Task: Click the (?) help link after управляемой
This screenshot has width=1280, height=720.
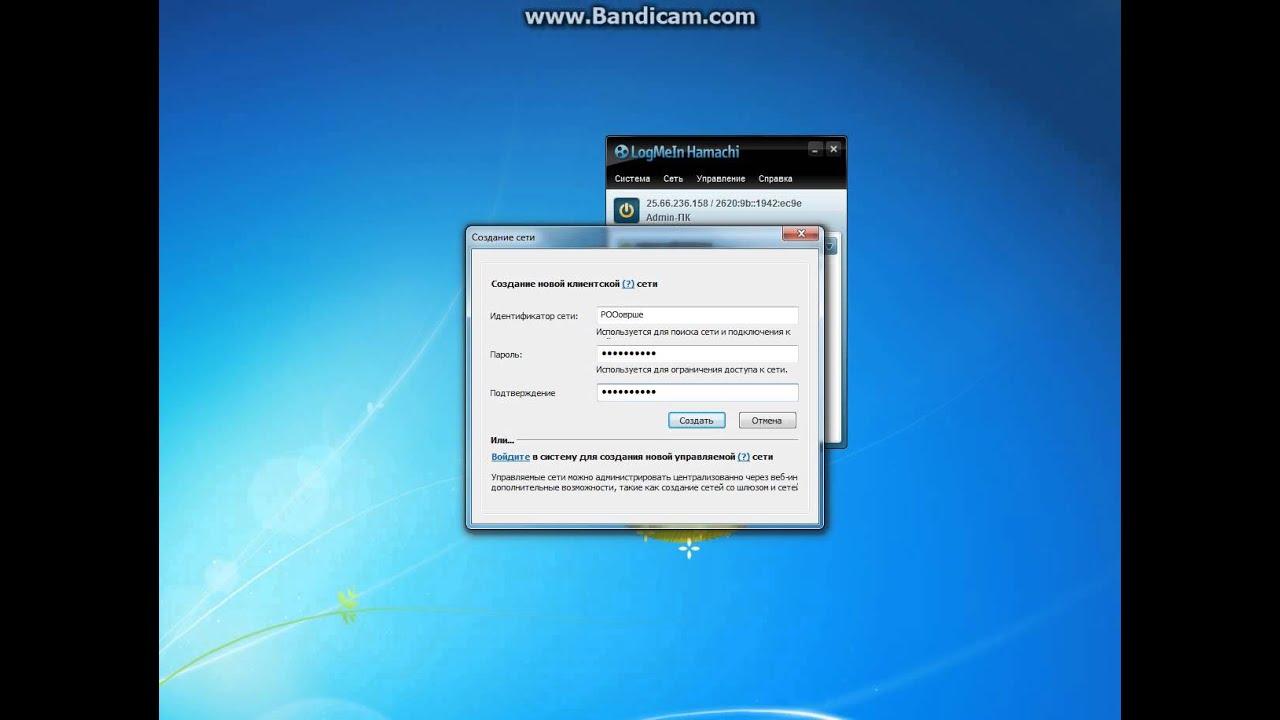Action: click(743, 457)
